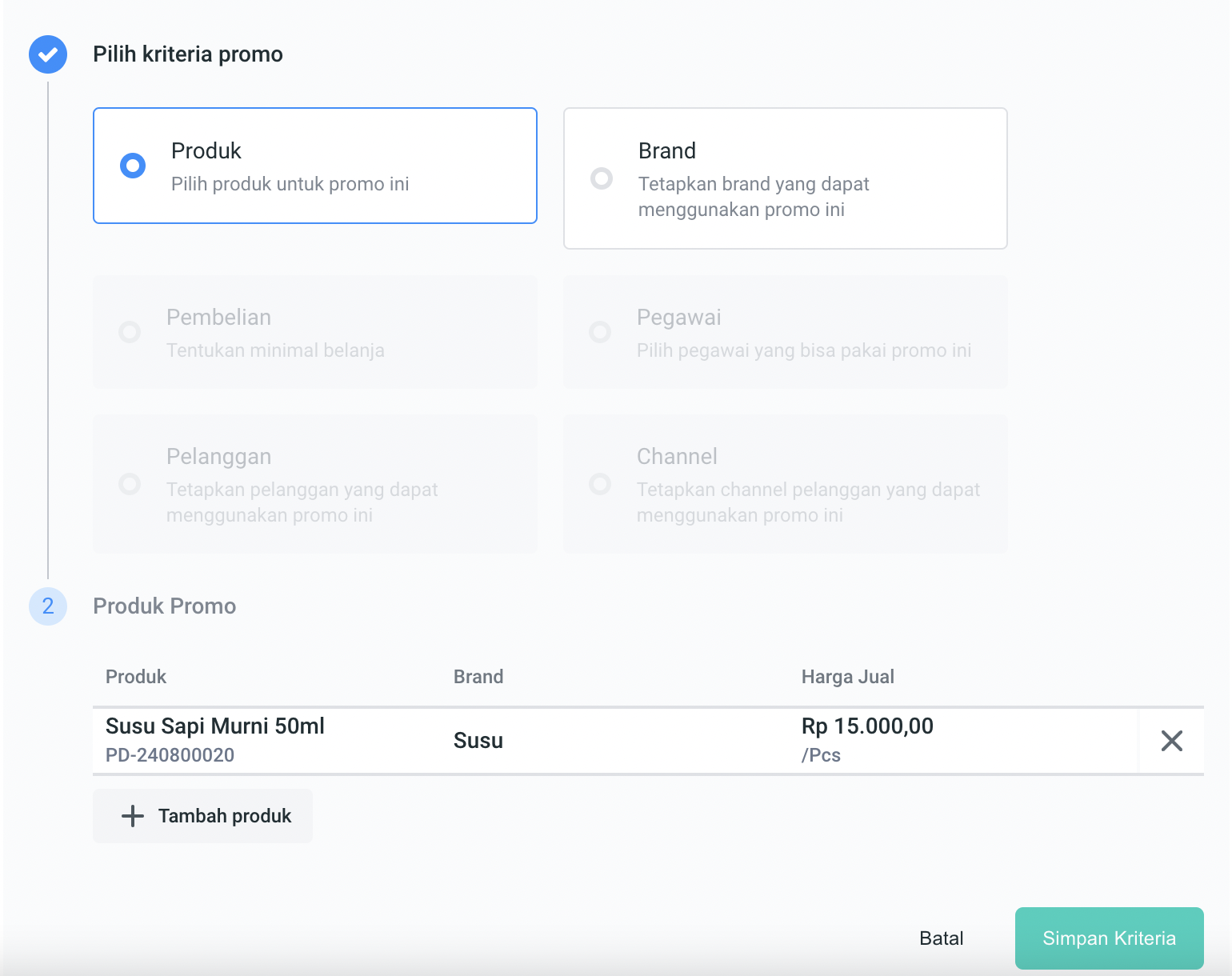Select the Produk radio button

[133, 166]
